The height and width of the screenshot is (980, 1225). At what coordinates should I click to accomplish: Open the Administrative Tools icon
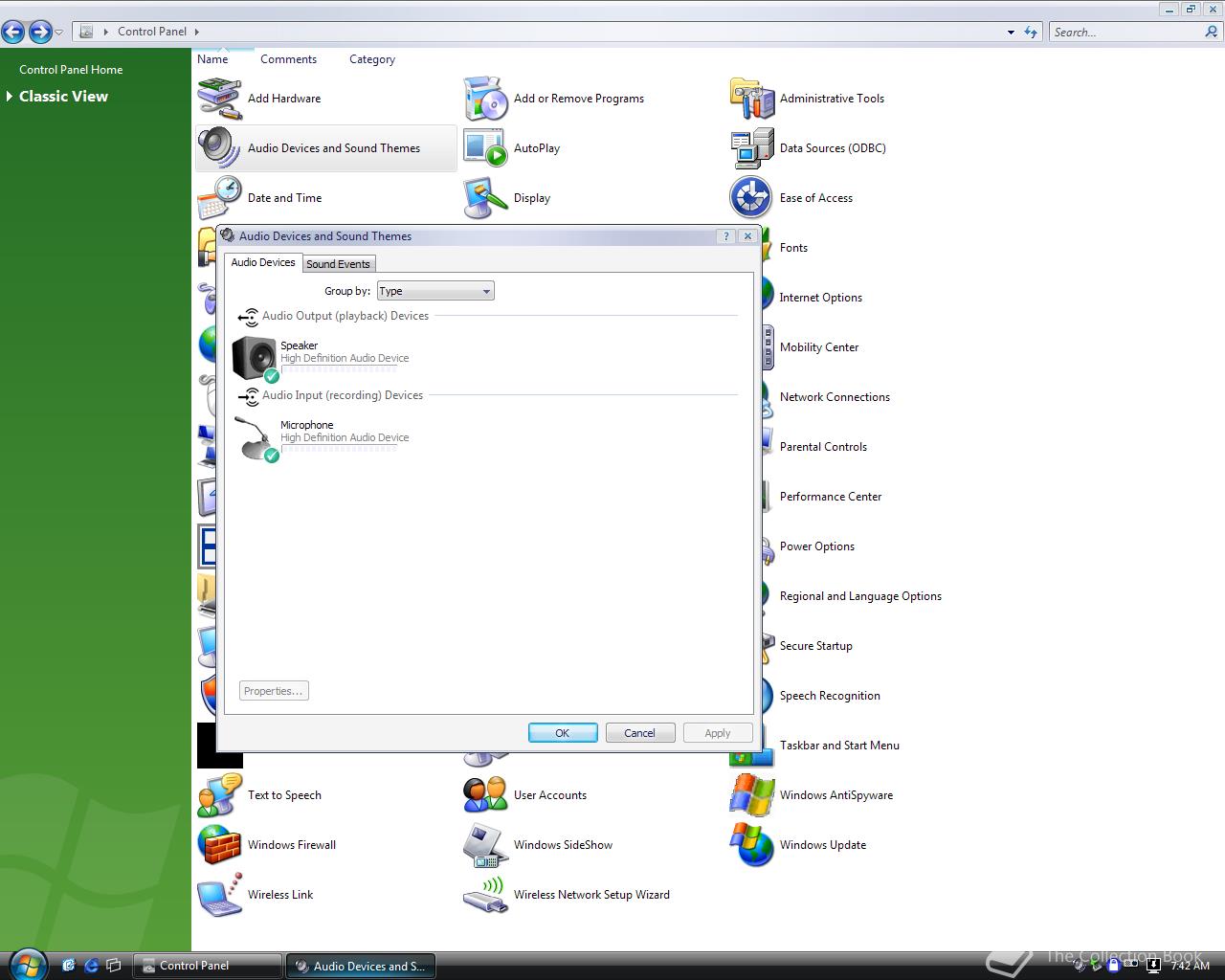[751, 99]
